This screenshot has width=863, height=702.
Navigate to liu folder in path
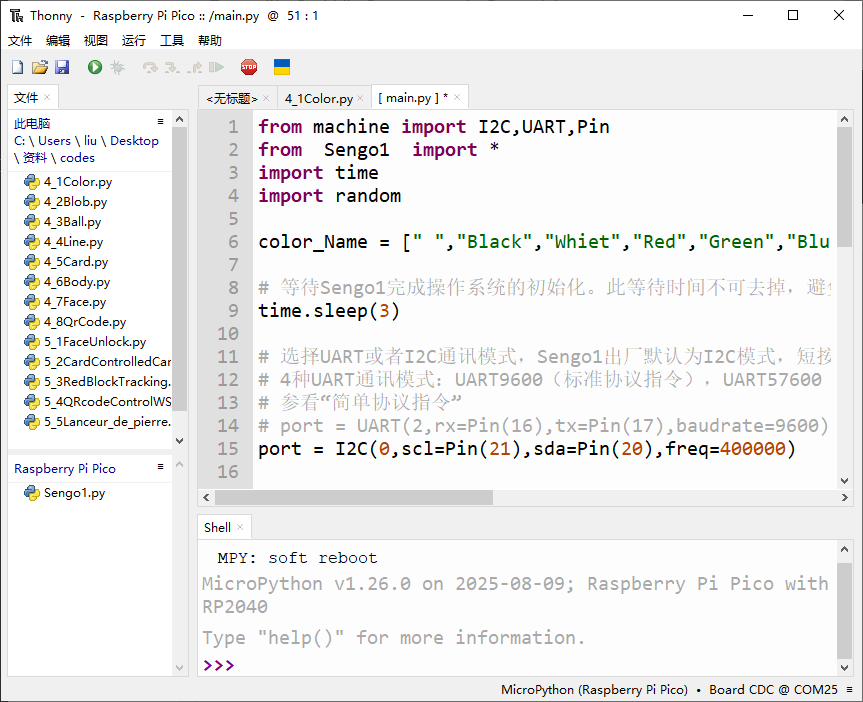coord(90,141)
